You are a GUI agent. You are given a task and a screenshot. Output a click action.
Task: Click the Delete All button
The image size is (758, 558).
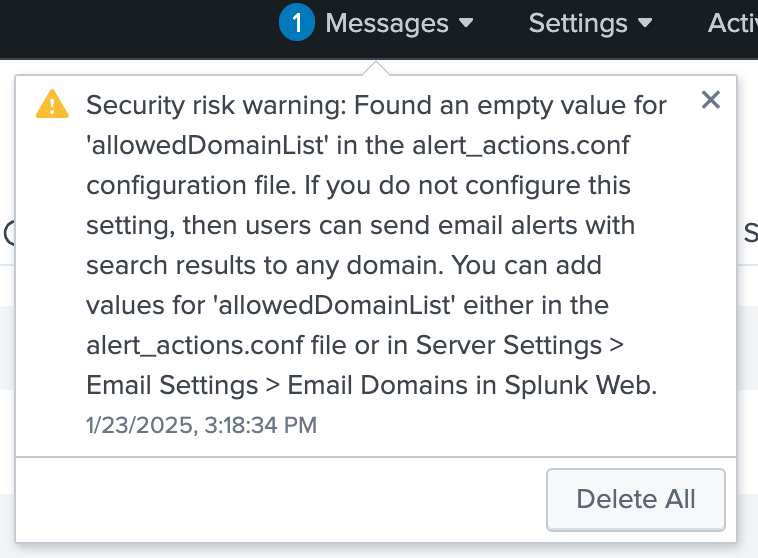click(636, 499)
